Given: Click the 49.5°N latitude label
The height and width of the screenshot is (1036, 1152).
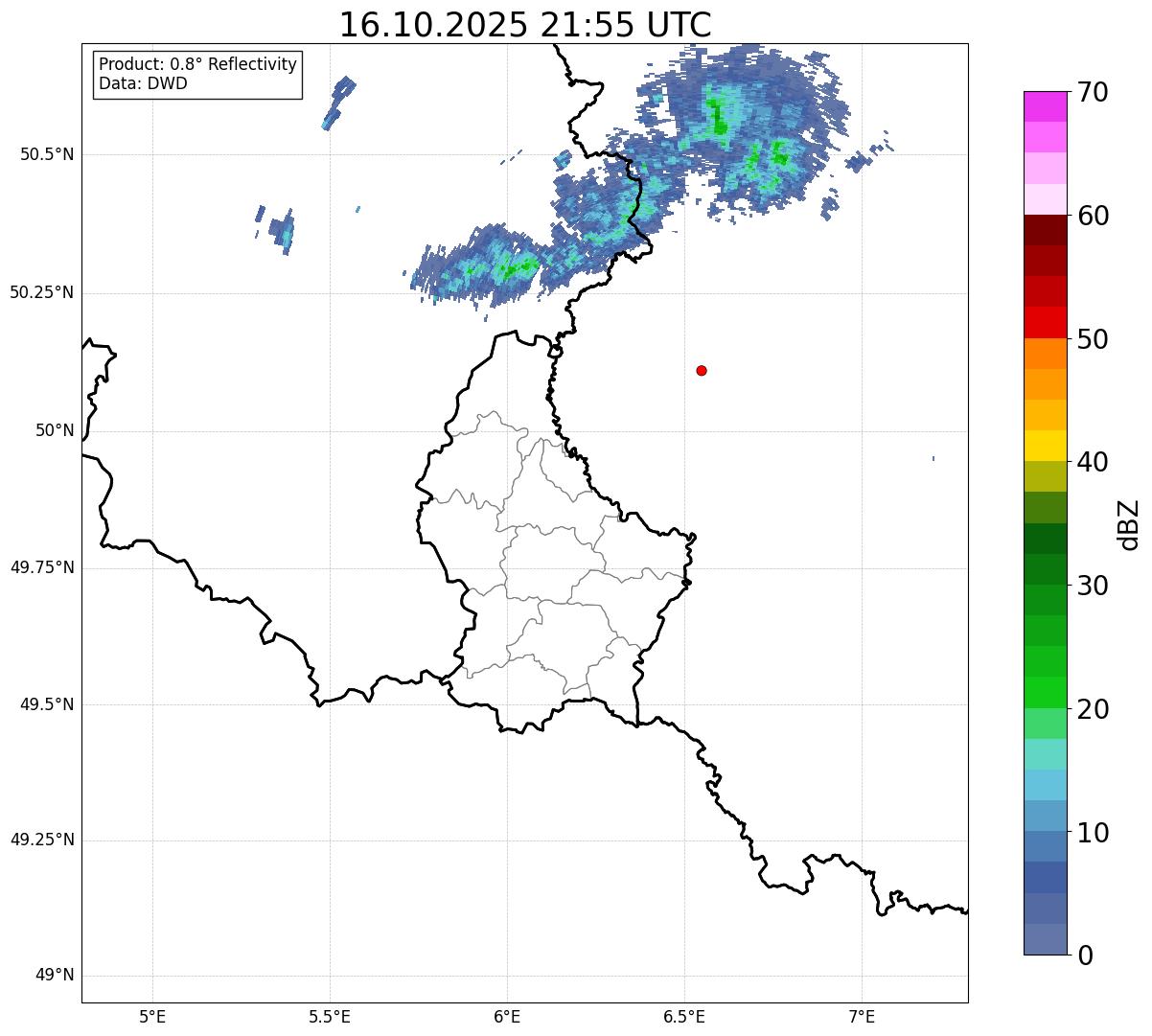Looking at the screenshot, I should point(47,704).
